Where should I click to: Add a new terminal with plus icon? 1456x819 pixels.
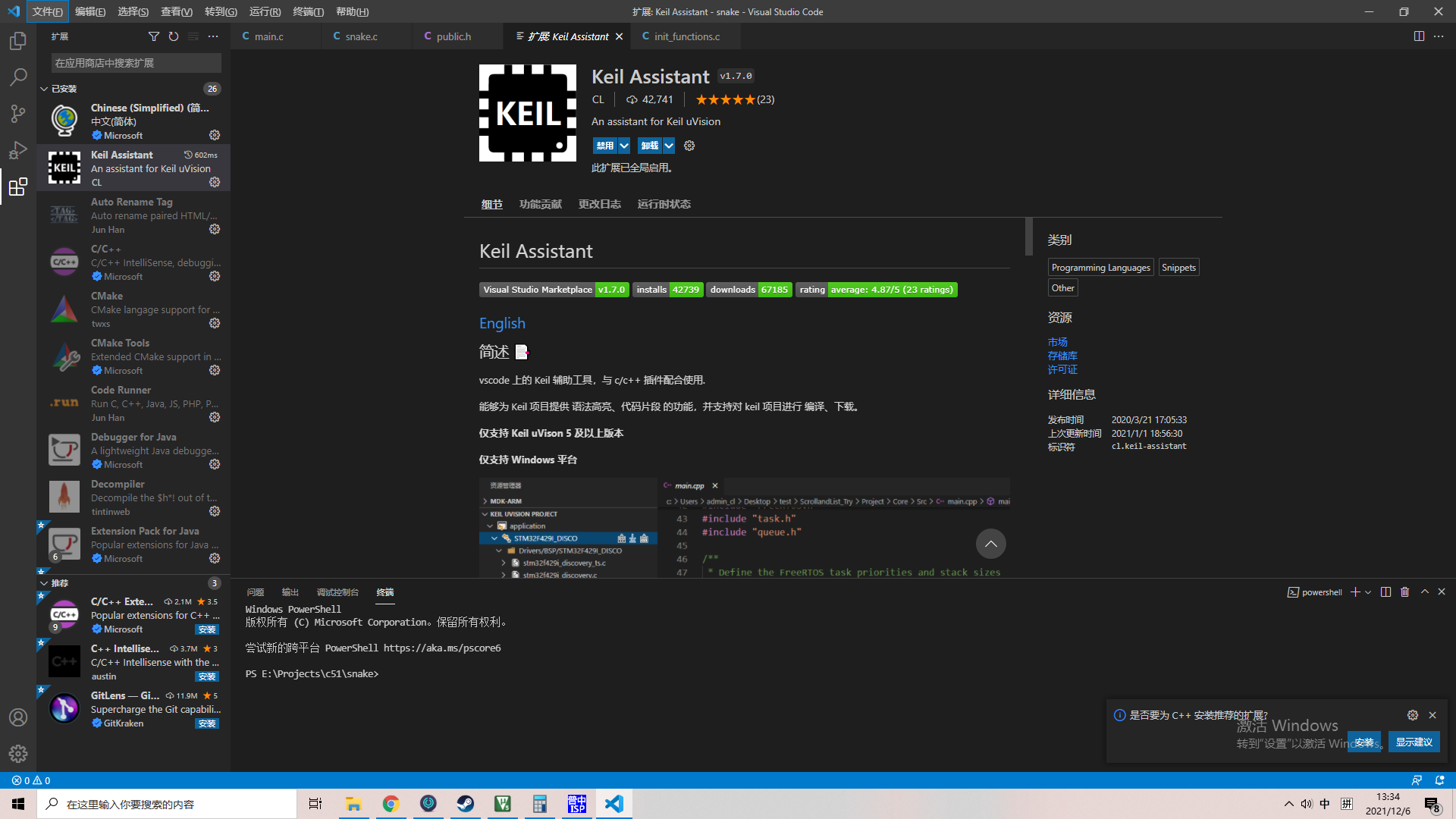1355,592
